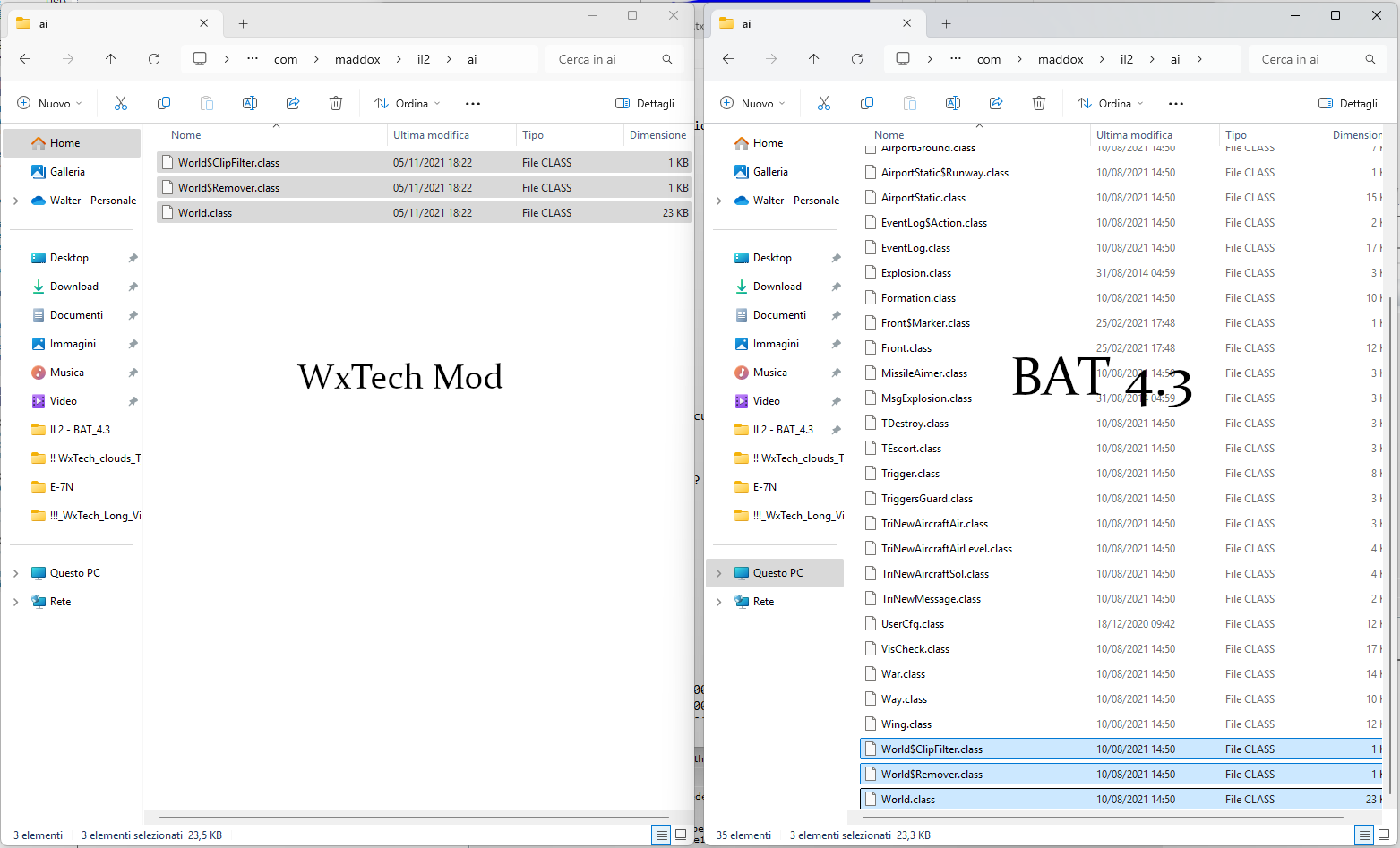The image size is (1400, 848).
Task: Open new tab in right window
Action: [x=947, y=24]
